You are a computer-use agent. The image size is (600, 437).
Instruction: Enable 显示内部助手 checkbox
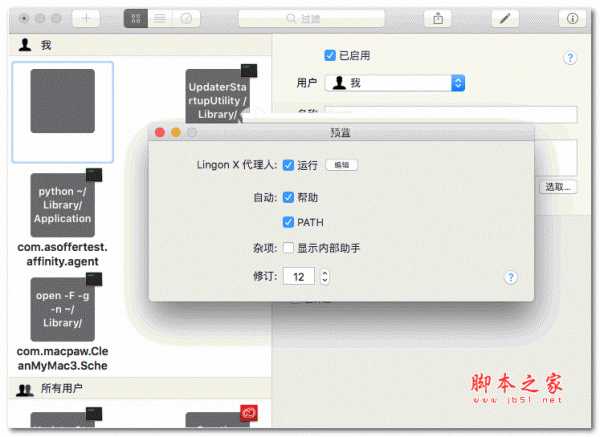click(x=288, y=248)
